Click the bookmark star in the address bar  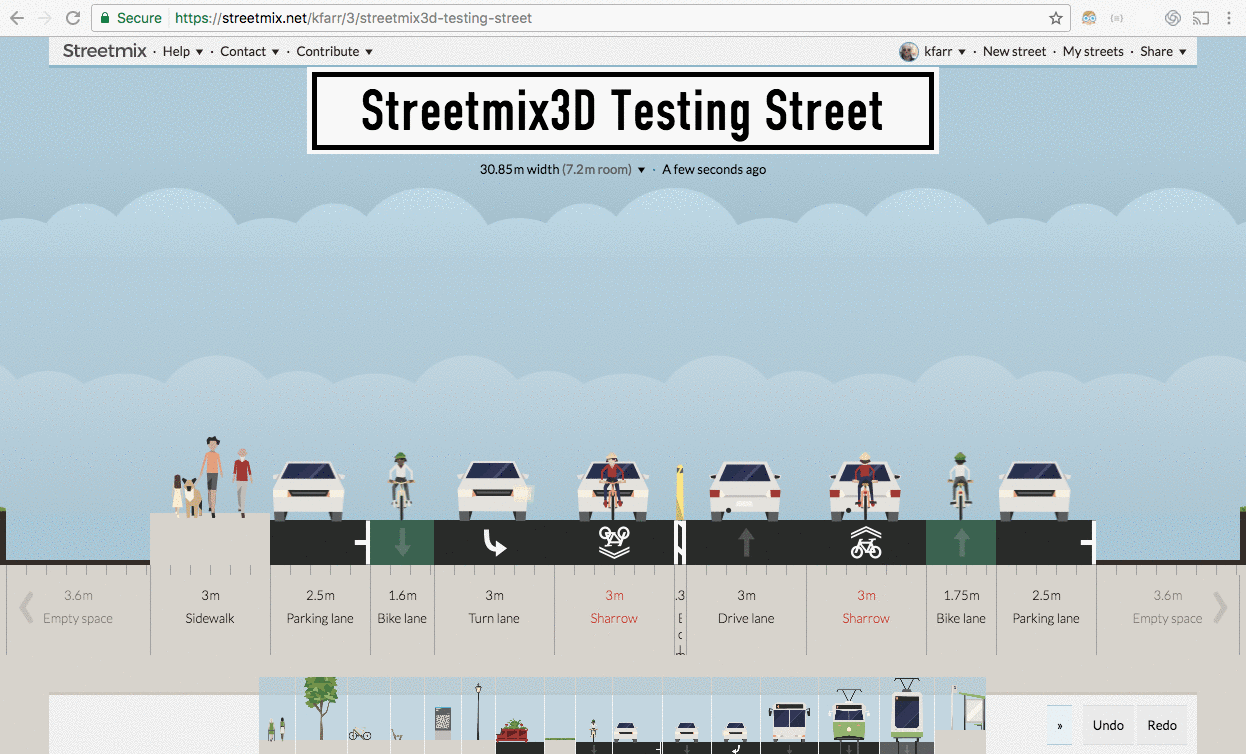(1055, 18)
